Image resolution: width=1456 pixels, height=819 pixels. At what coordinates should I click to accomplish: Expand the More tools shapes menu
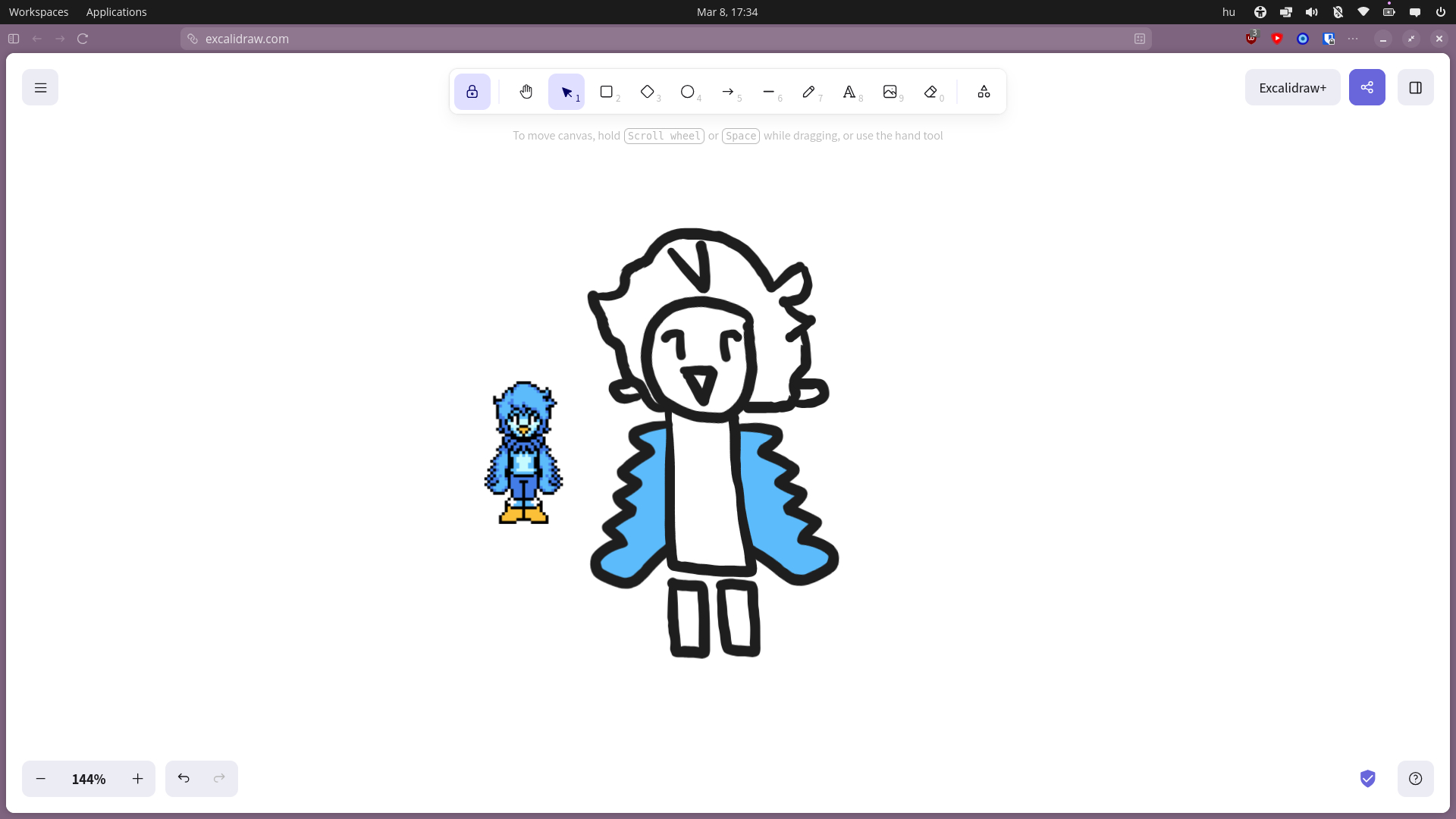(984, 92)
